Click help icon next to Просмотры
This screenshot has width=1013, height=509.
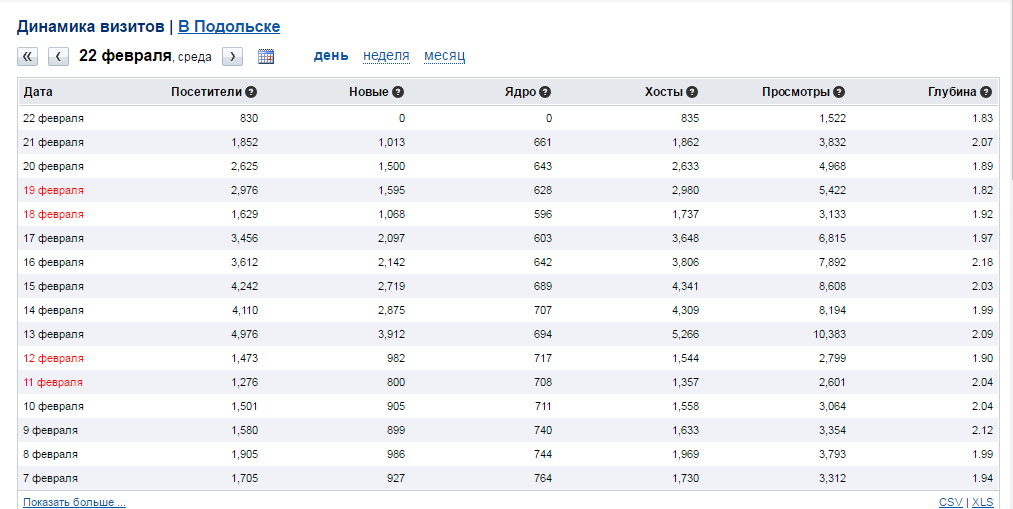(x=839, y=92)
